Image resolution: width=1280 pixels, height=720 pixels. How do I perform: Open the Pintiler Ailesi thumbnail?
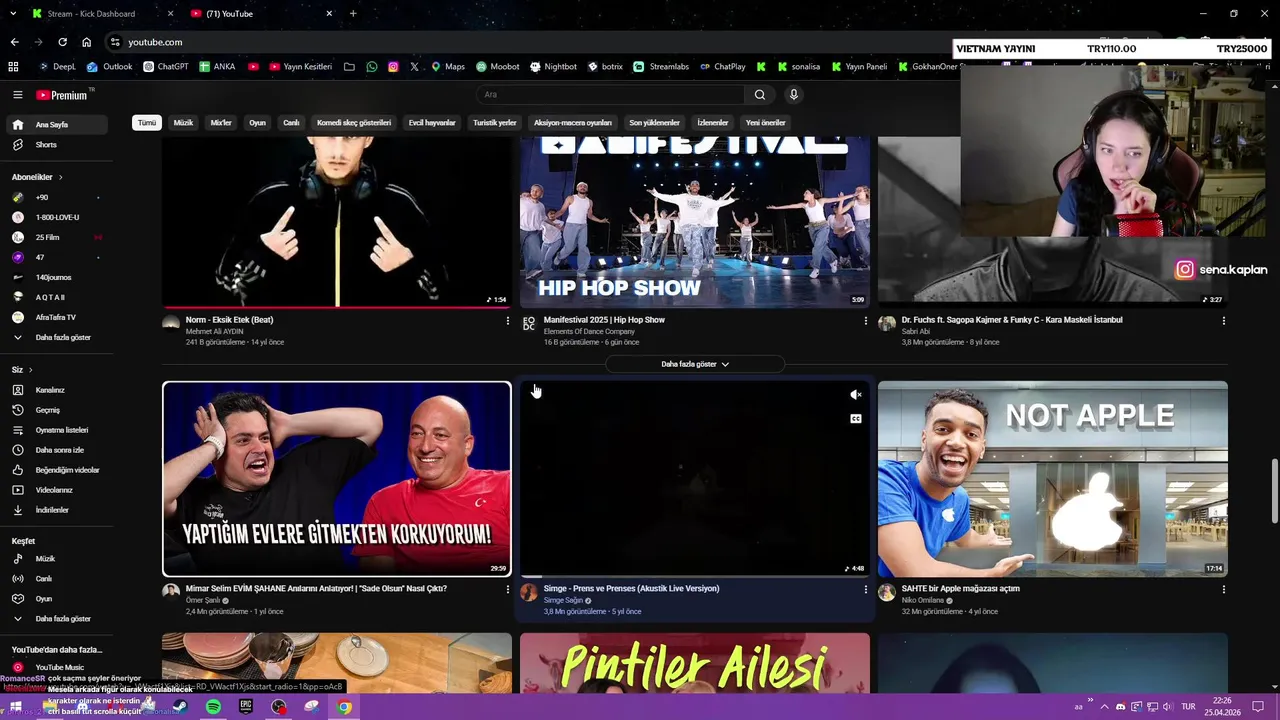(x=695, y=662)
